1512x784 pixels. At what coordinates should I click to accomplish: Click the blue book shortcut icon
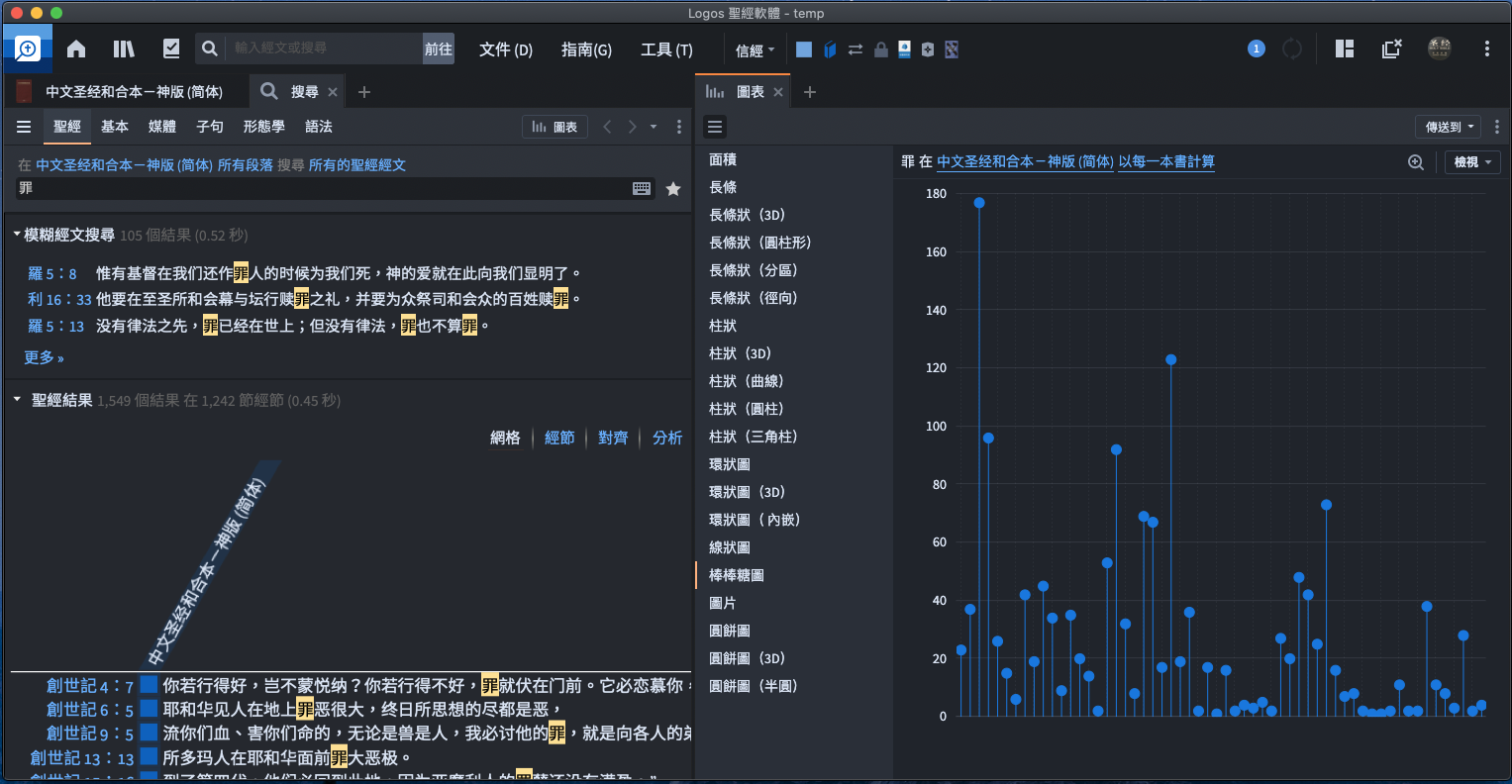pyautogui.click(x=830, y=49)
